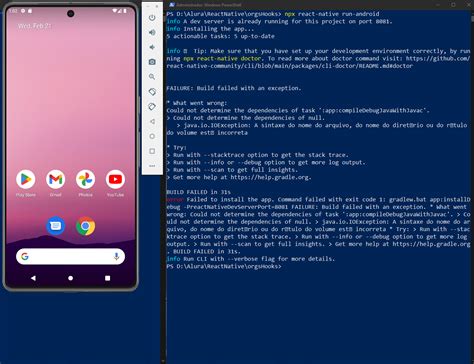Screen dimensions: 474x364
Task: Tap the Android back navigation button
Action: click(33, 278)
